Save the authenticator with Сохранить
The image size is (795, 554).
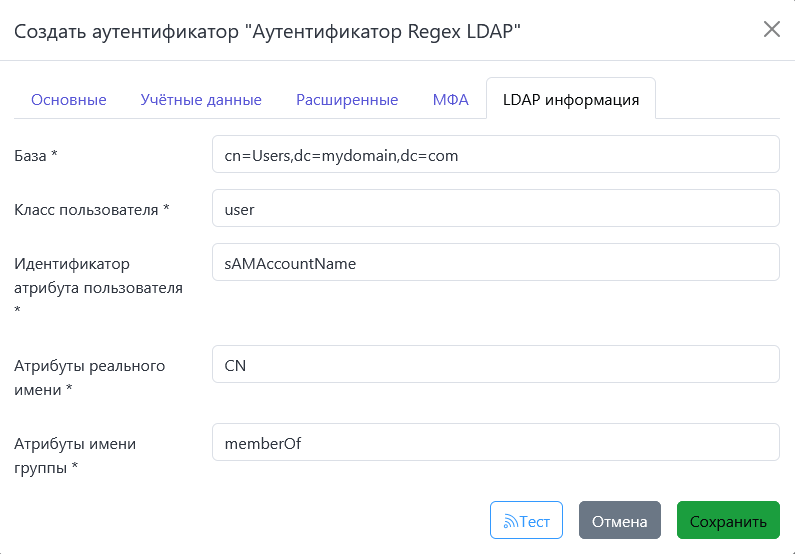tap(727, 521)
